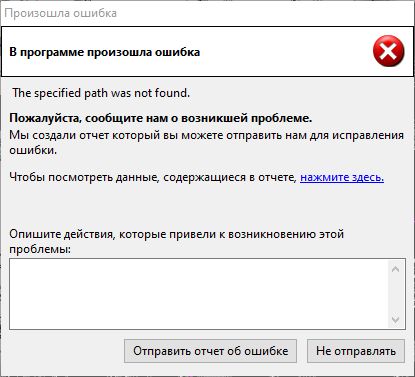Click the word 'проблемы:' above the text box

(x=40, y=249)
